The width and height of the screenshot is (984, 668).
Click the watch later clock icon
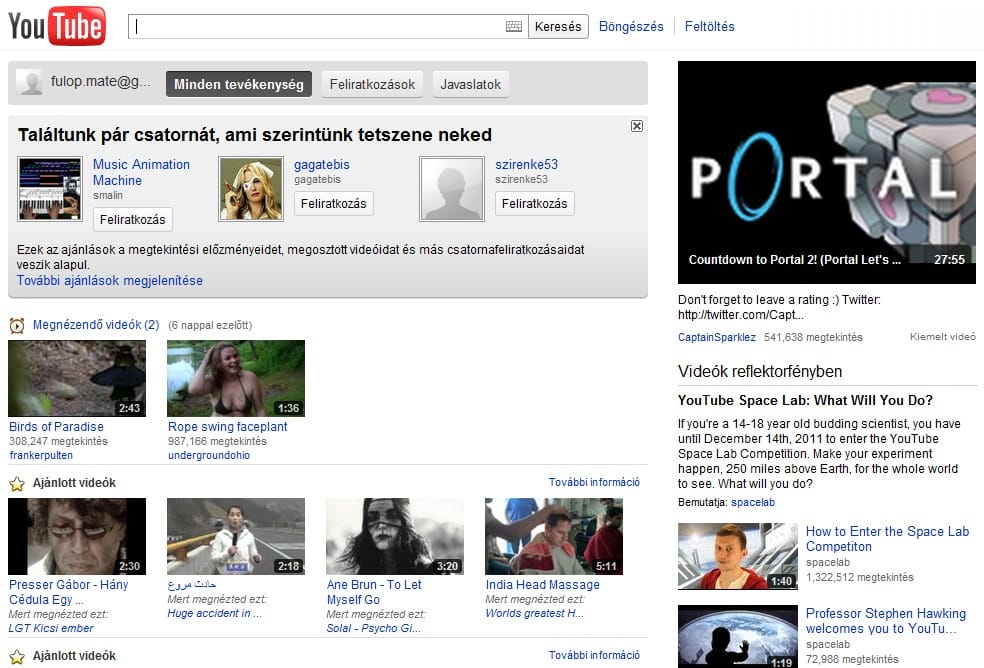pos(17,325)
